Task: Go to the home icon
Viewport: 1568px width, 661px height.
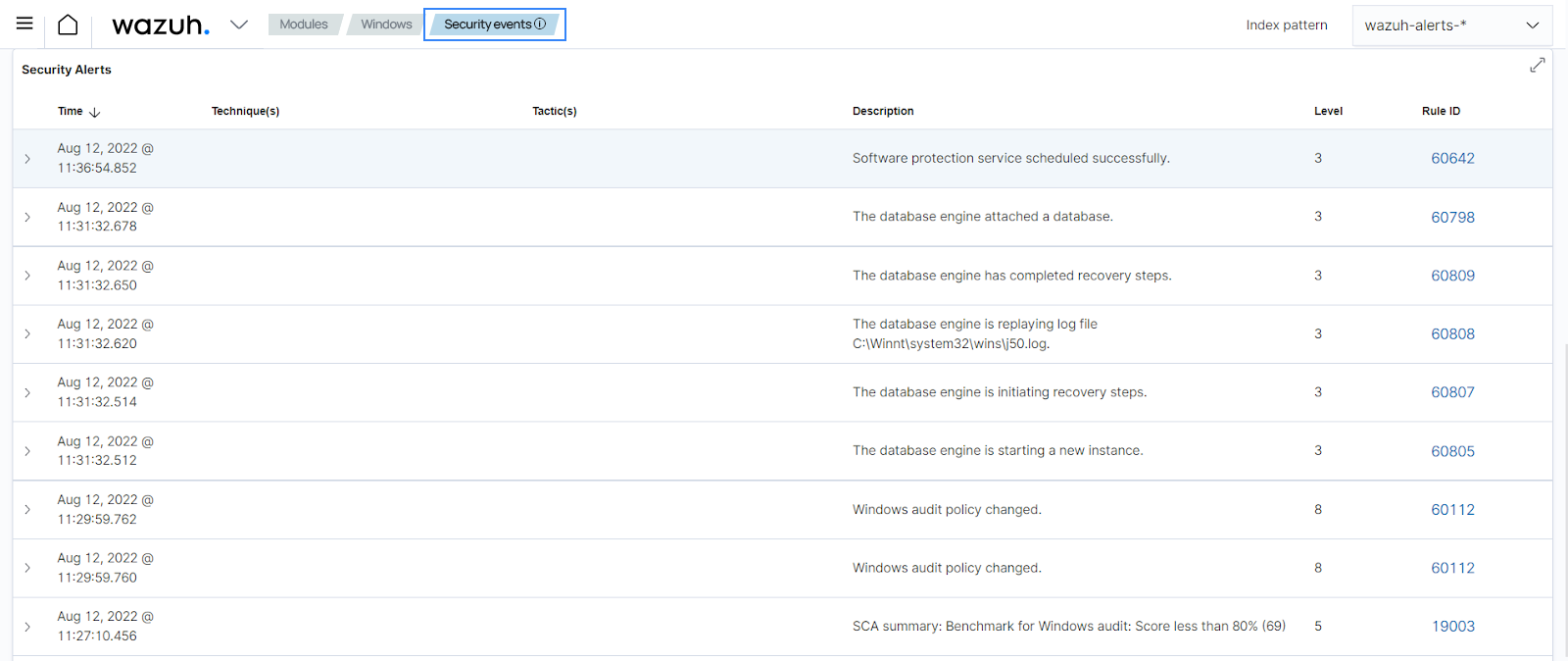Action: coord(68,25)
